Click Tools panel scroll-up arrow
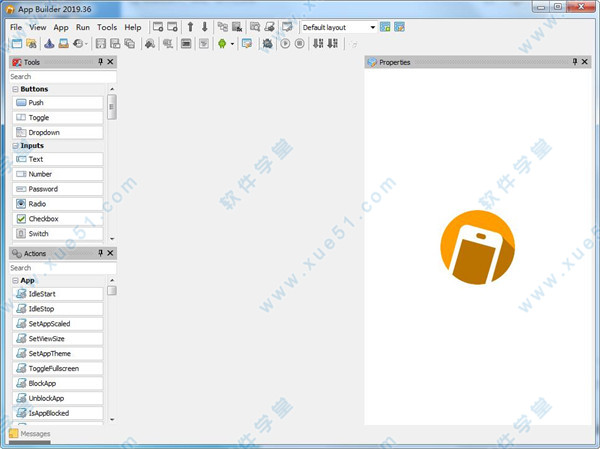This screenshot has width=600, height=449. [x=112, y=89]
